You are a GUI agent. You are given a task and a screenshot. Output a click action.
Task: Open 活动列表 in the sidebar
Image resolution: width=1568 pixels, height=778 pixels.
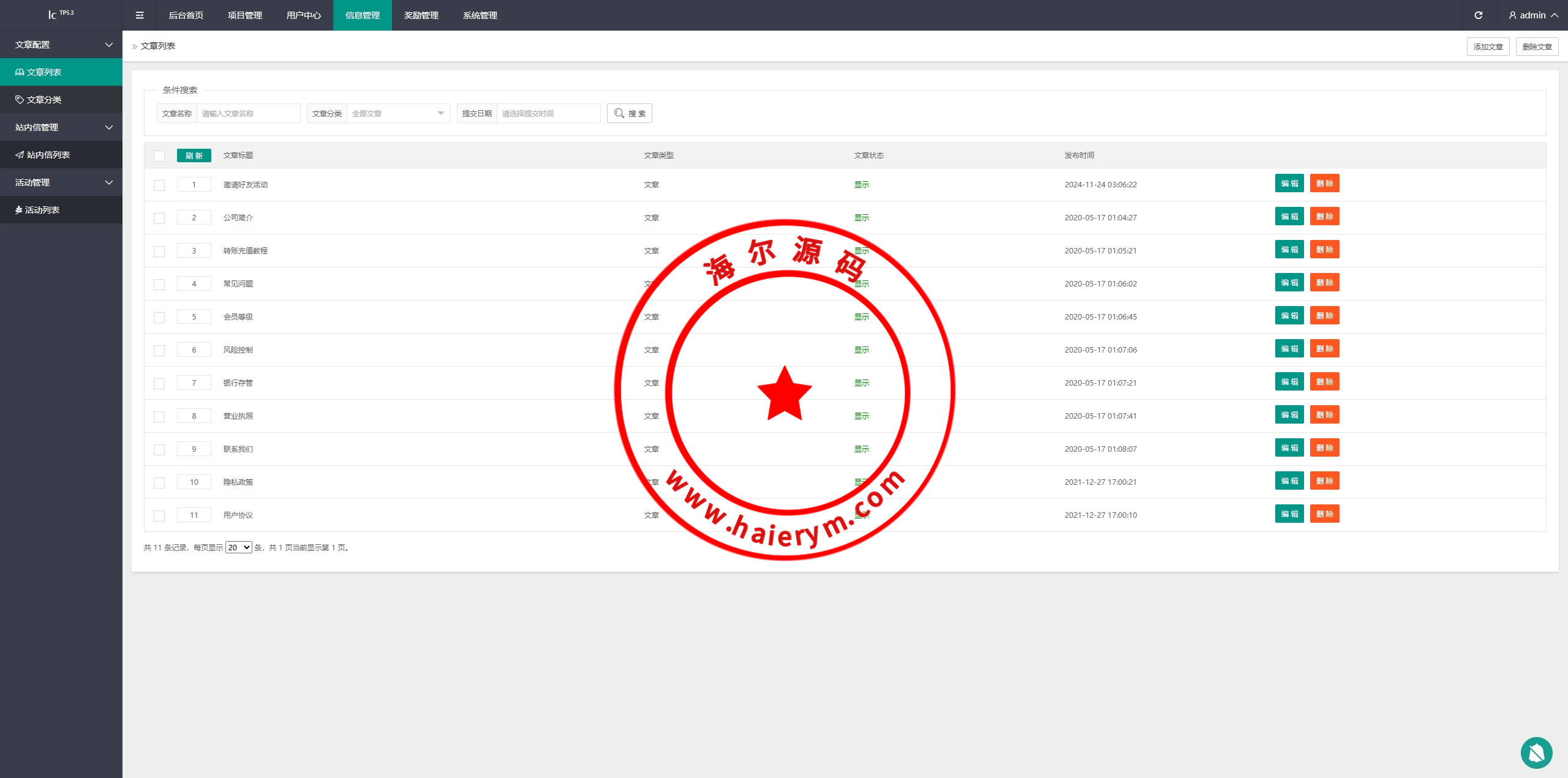[x=42, y=210]
